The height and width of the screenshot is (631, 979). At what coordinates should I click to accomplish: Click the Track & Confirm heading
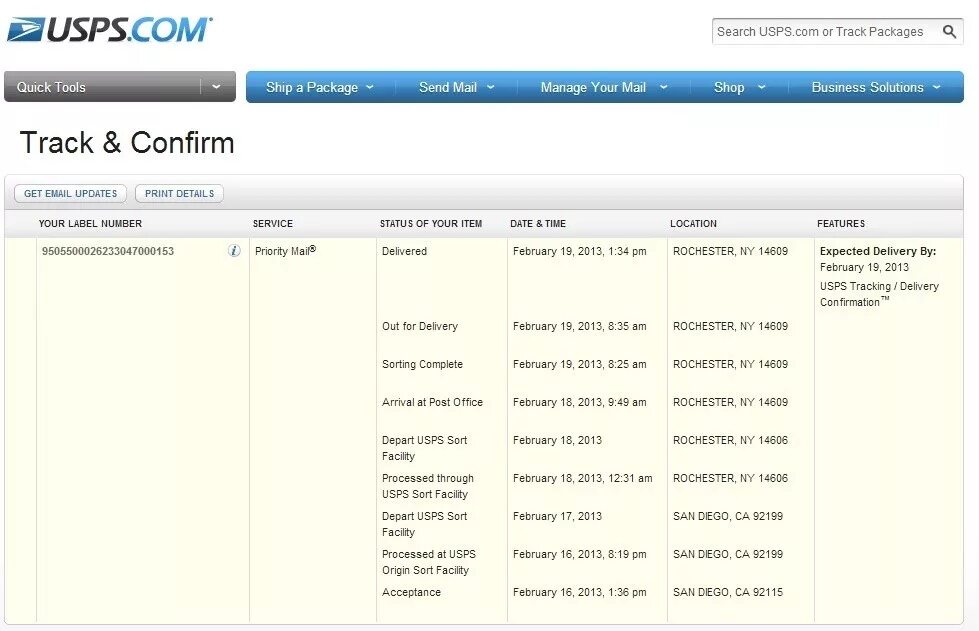pyautogui.click(x=127, y=142)
